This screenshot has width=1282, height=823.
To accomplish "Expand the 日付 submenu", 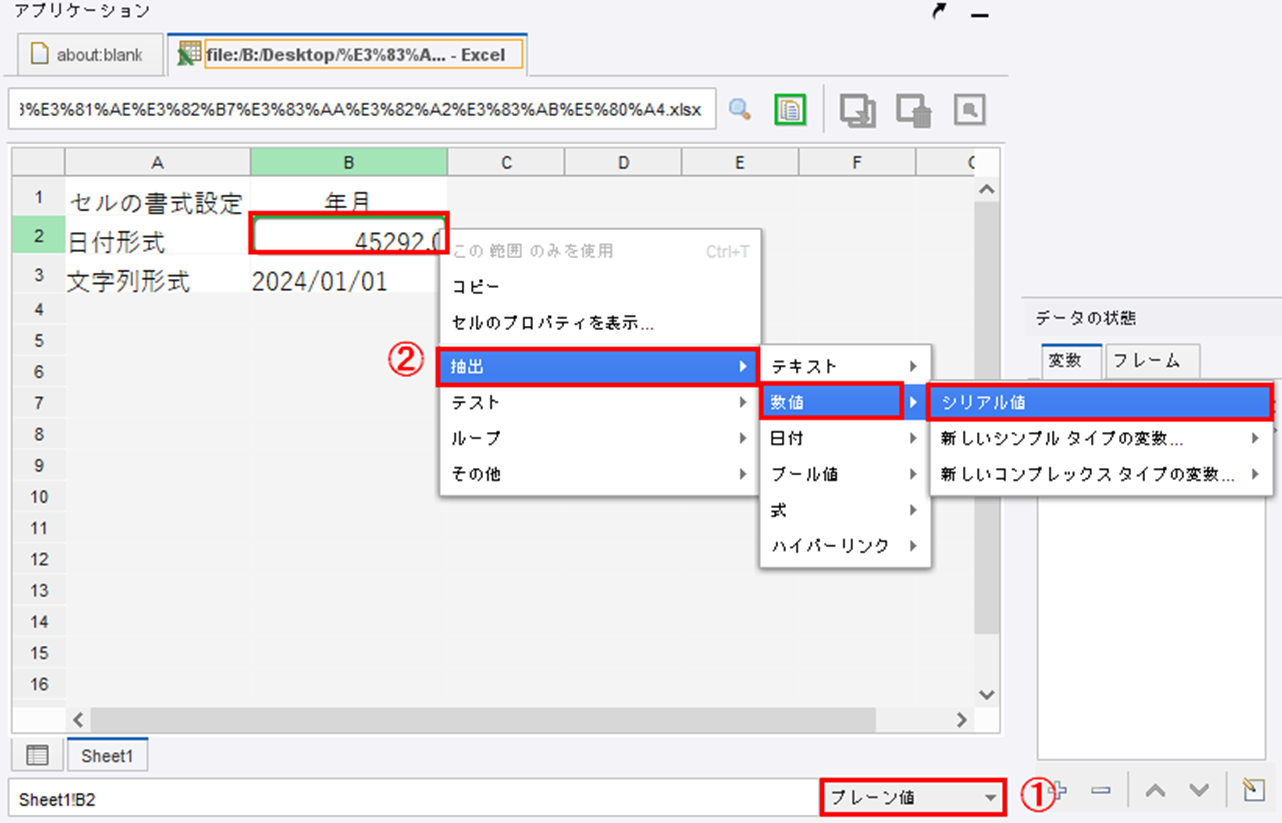I will pyautogui.click(x=843, y=439).
